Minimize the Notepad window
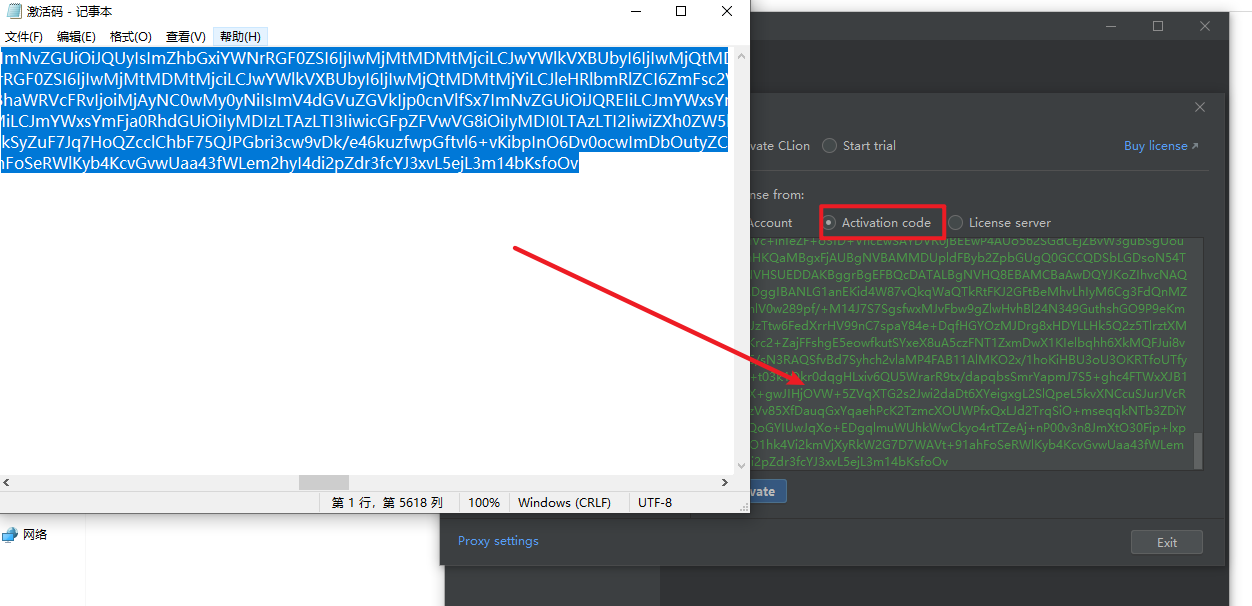 point(635,12)
